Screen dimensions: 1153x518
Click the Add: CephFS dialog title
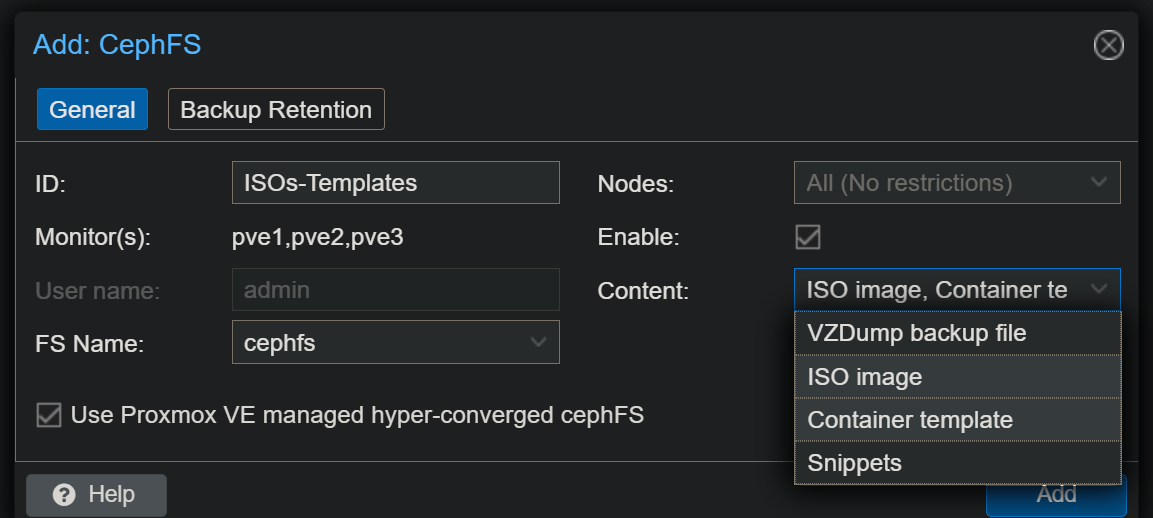(x=117, y=45)
